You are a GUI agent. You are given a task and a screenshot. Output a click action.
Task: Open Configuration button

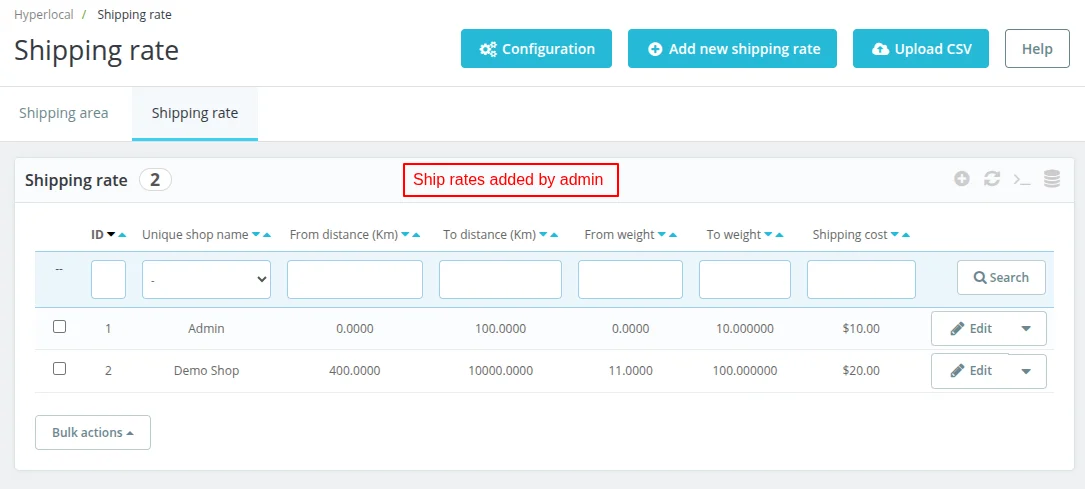[536, 48]
